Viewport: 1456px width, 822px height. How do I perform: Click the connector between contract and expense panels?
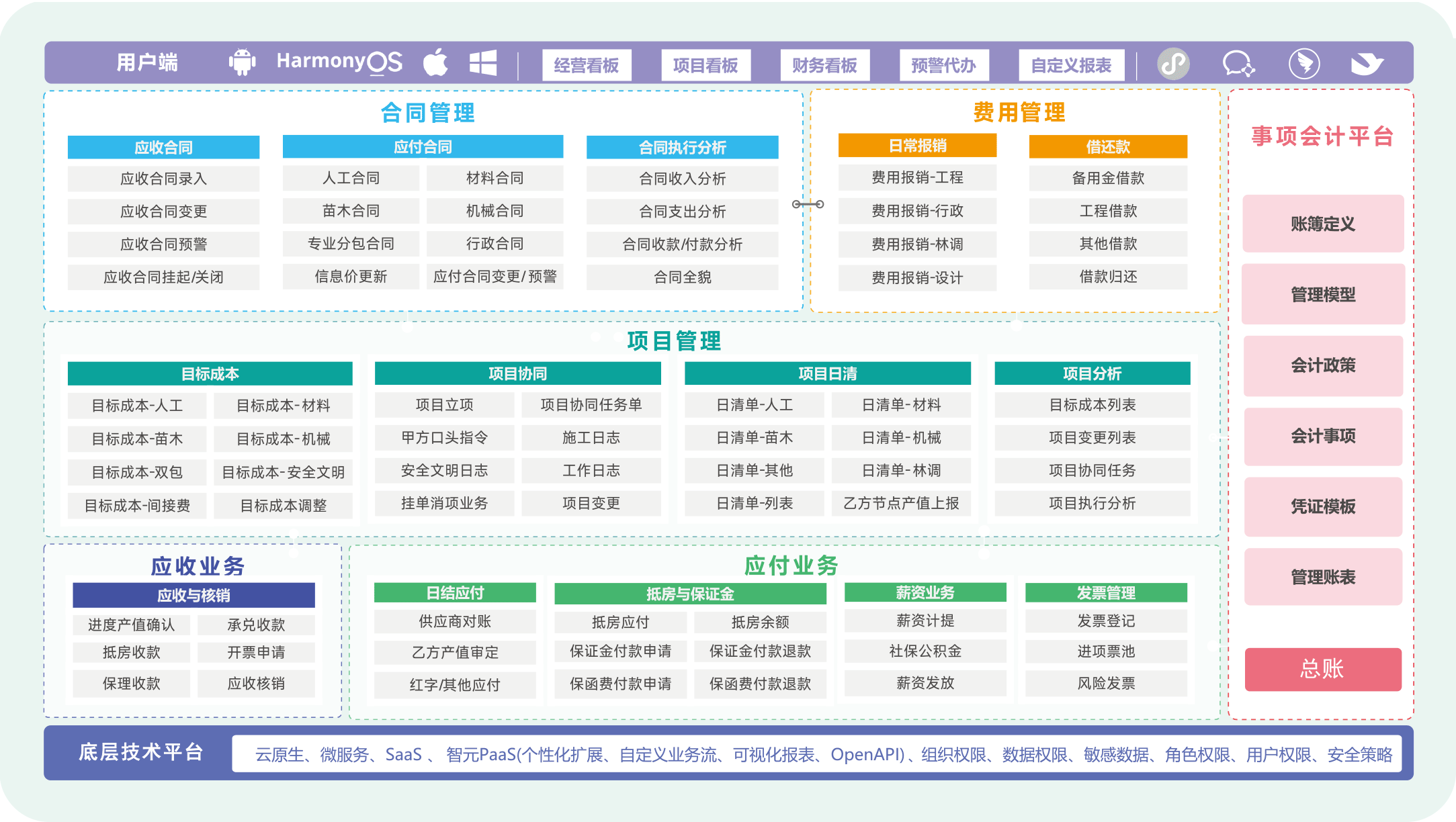pyautogui.click(x=808, y=204)
